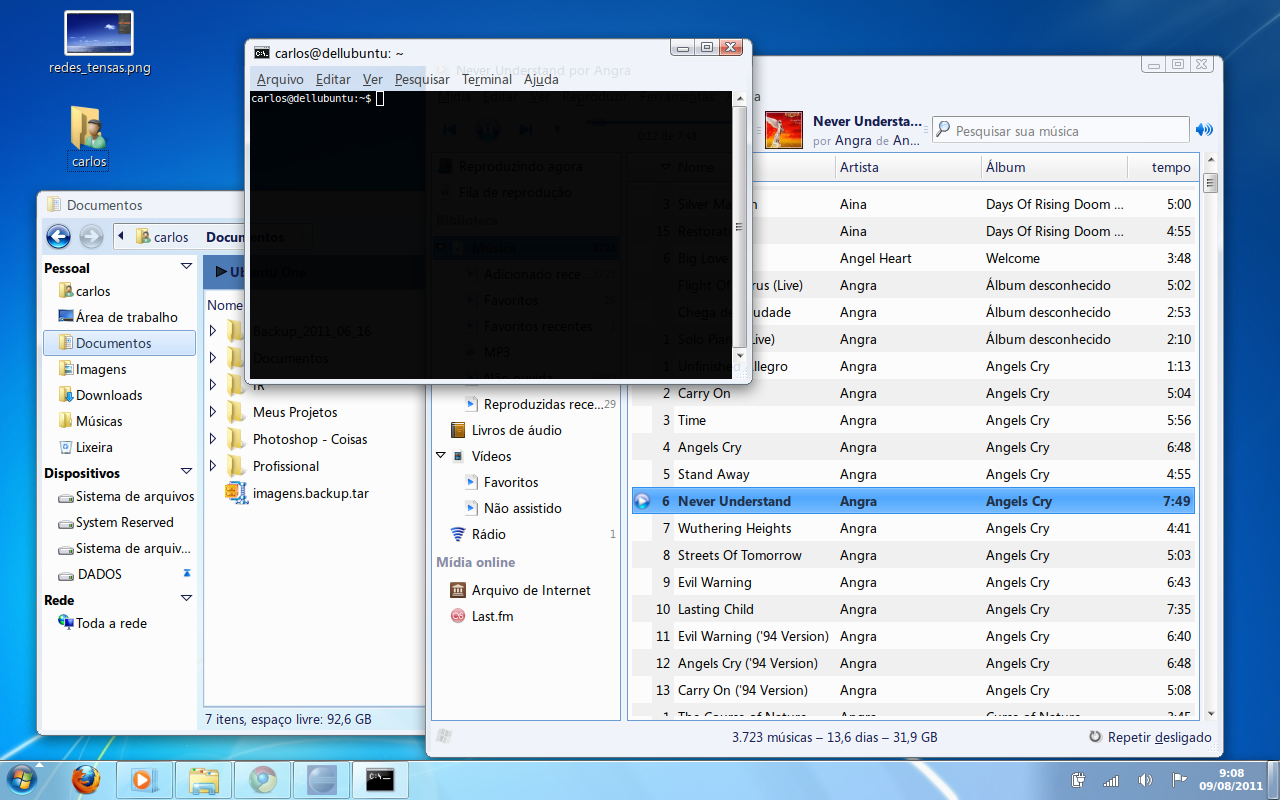Select the imagens.backup.tar archive file
The height and width of the screenshot is (800, 1280).
pos(298,492)
